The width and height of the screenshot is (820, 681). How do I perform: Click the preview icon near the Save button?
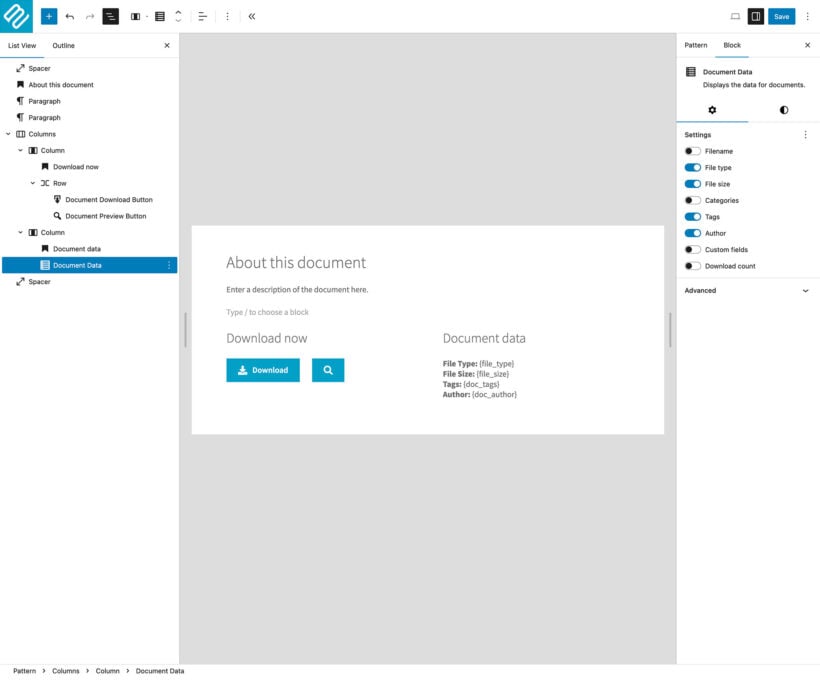click(736, 16)
